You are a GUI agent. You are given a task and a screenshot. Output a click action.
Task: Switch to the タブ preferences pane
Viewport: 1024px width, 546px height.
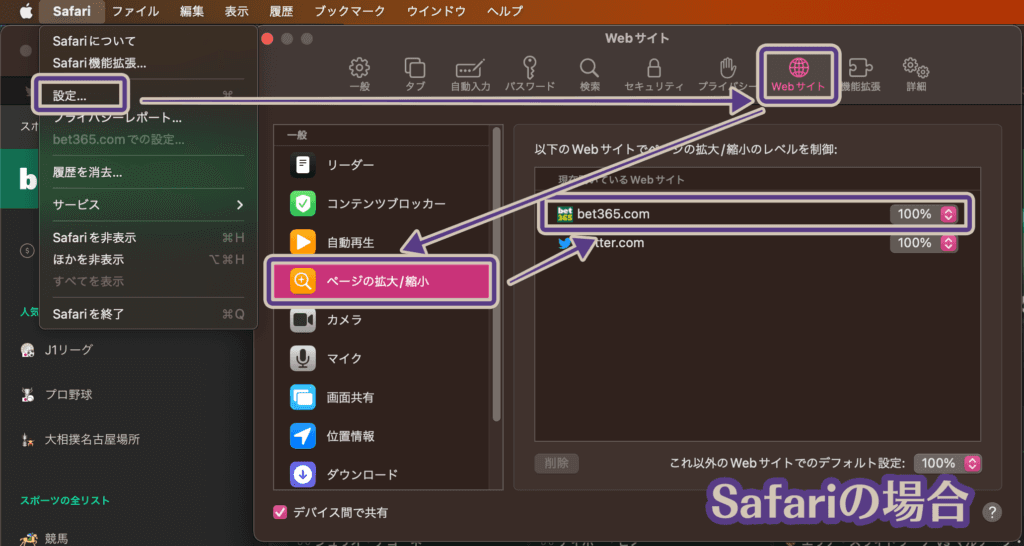pyautogui.click(x=415, y=74)
